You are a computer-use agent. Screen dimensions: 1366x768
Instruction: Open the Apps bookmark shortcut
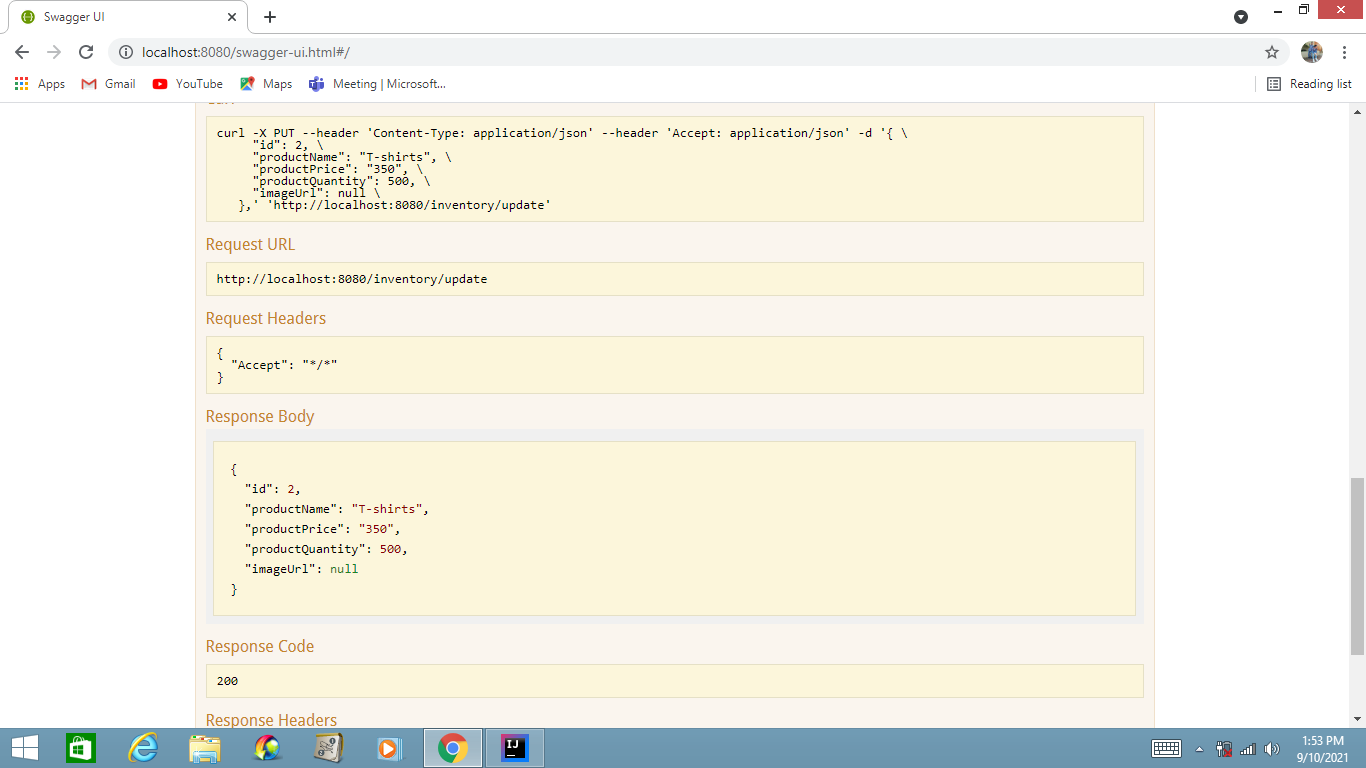(x=40, y=84)
